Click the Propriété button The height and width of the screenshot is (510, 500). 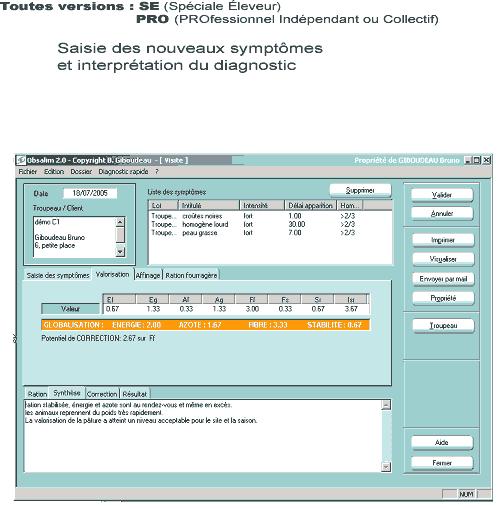click(x=443, y=298)
